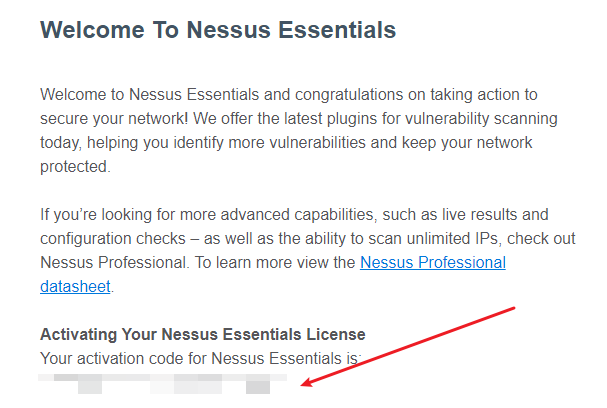Select the Welcome To Nessus Essentials heading
This screenshot has height=408, width=607.
218,30
